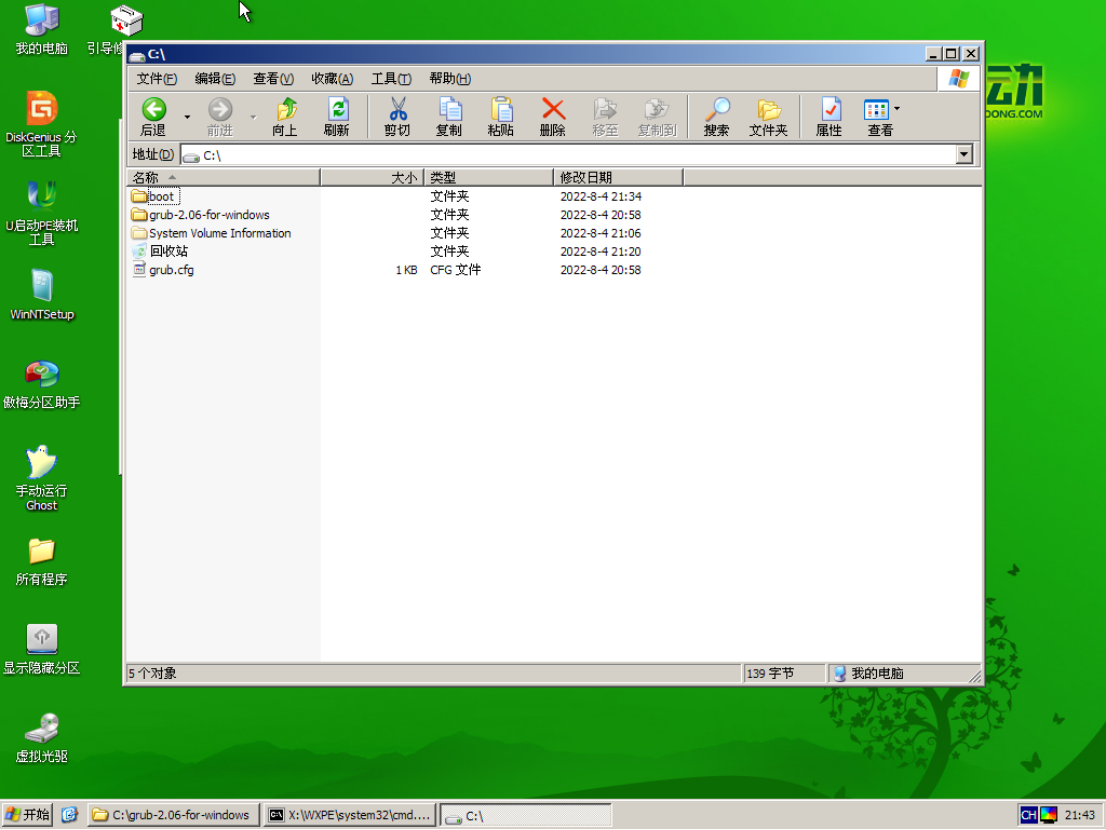Click the C:\ taskbar button

point(525,816)
